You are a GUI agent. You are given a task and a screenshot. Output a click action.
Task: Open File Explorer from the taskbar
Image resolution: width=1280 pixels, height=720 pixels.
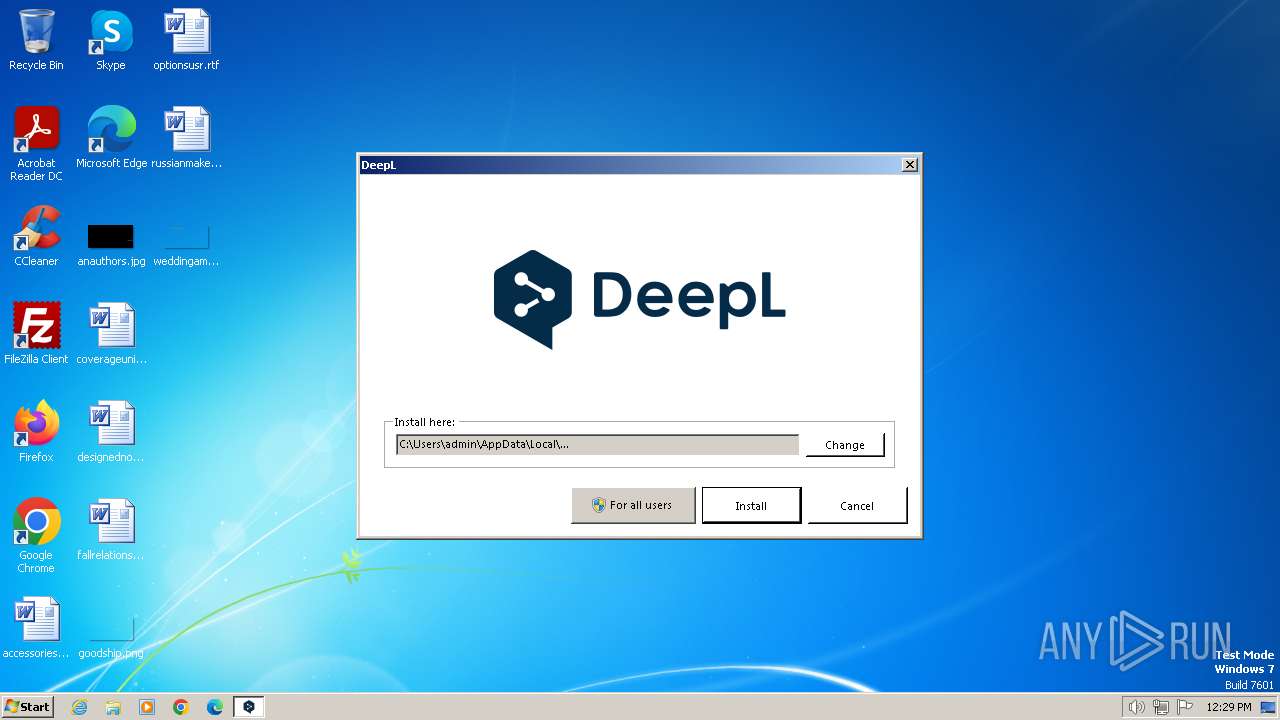pos(113,707)
